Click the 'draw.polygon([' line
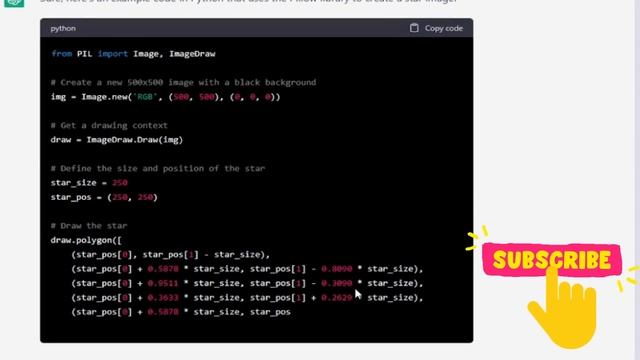The image size is (640, 360). 86,240
